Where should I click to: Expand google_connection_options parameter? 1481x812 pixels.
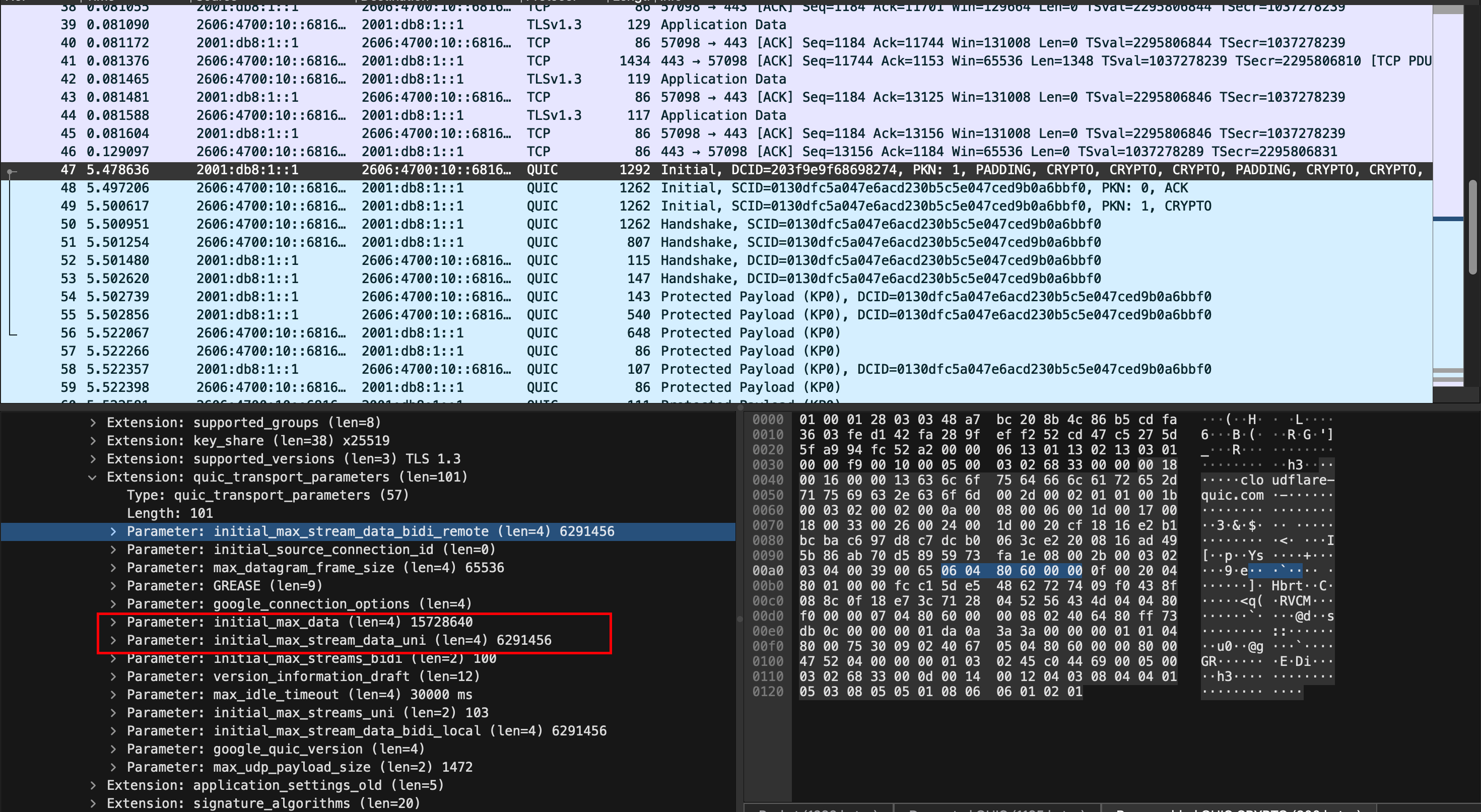click(x=113, y=604)
